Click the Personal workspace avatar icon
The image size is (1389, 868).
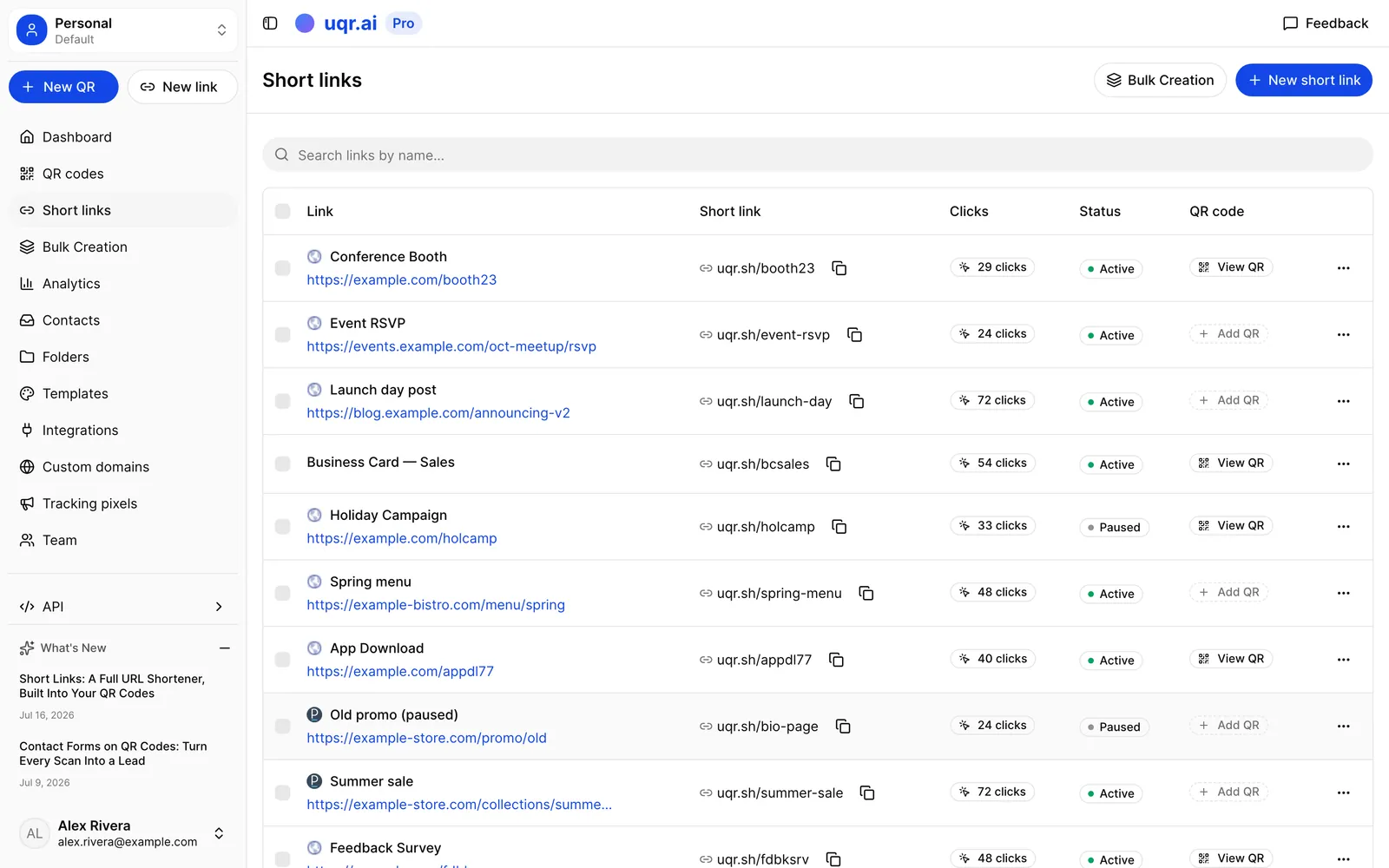(32, 30)
